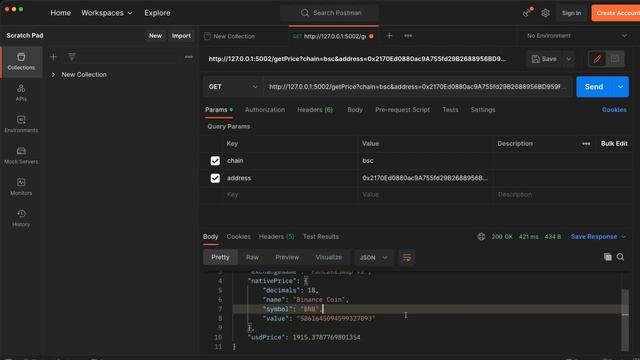This screenshot has height=360, width=640.
Task: Switch to the request Headers (6) tab
Action: click(x=315, y=110)
